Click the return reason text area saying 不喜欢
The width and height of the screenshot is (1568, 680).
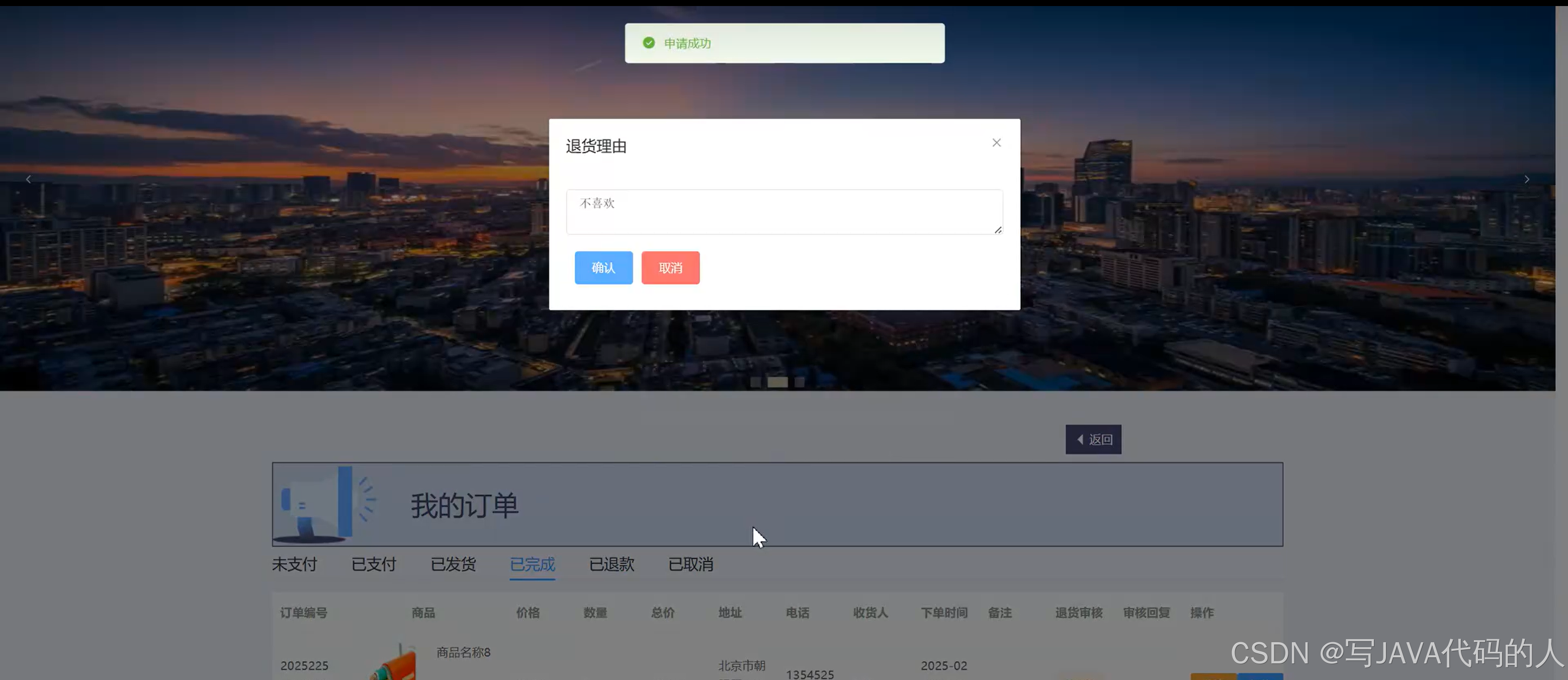[784, 211]
